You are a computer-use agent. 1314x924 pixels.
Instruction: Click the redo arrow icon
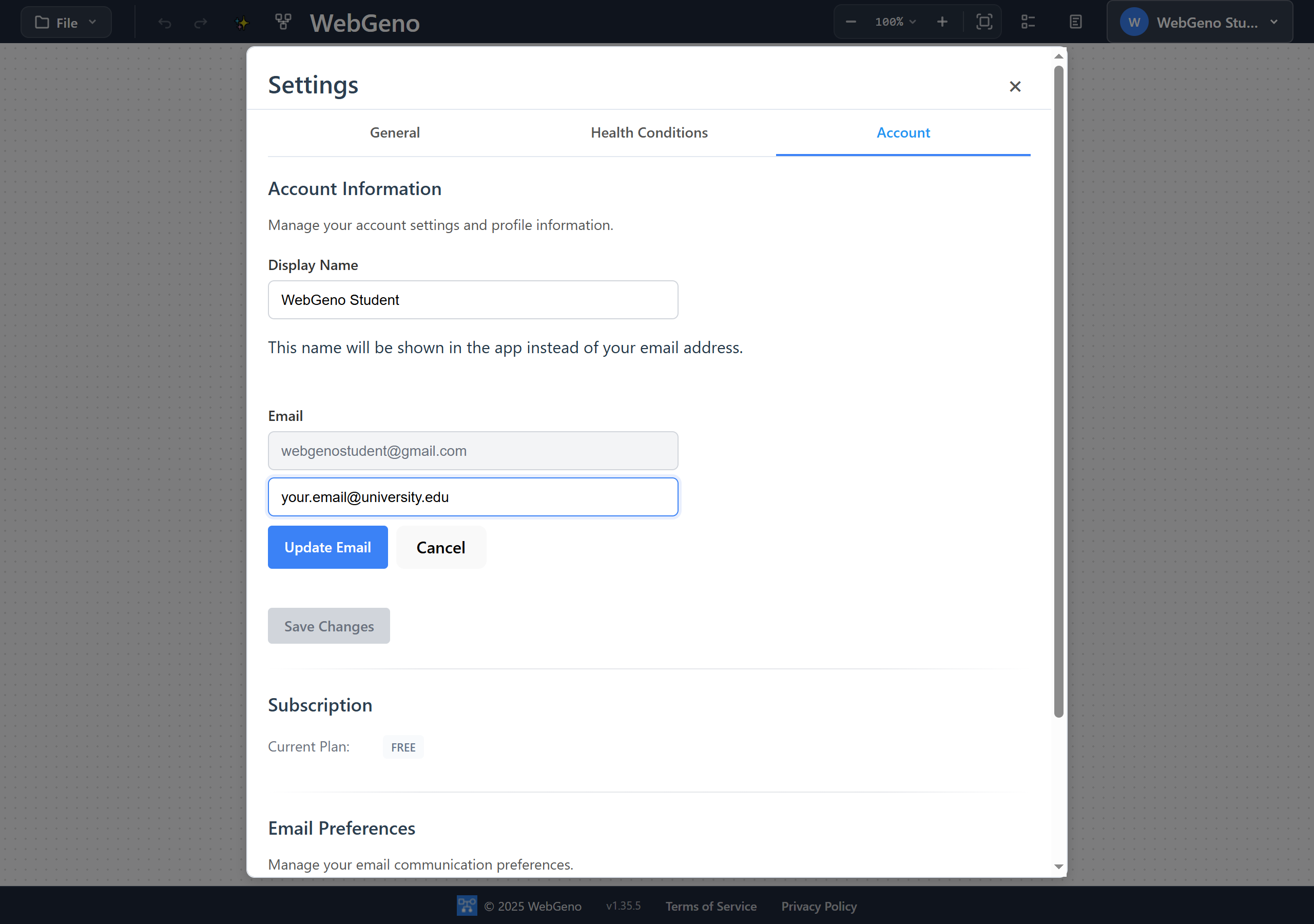pyautogui.click(x=200, y=23)
